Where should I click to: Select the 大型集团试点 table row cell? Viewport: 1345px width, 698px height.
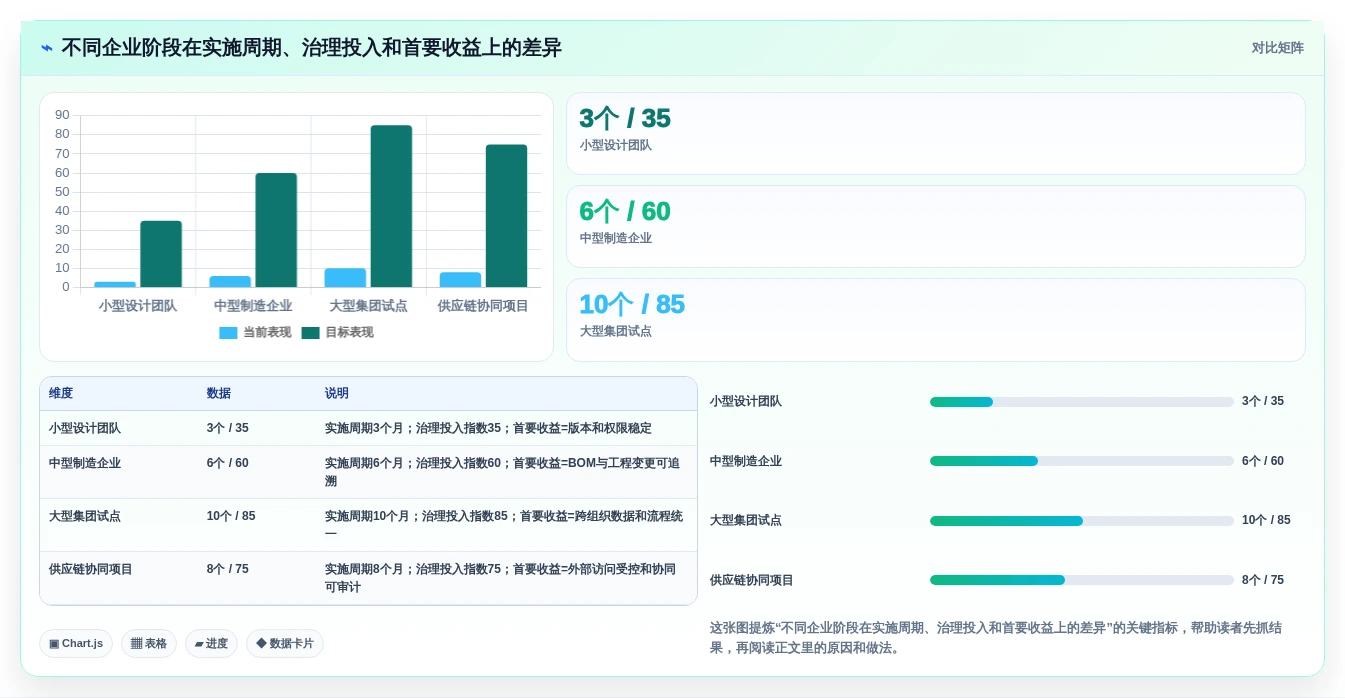coord(85,516)
